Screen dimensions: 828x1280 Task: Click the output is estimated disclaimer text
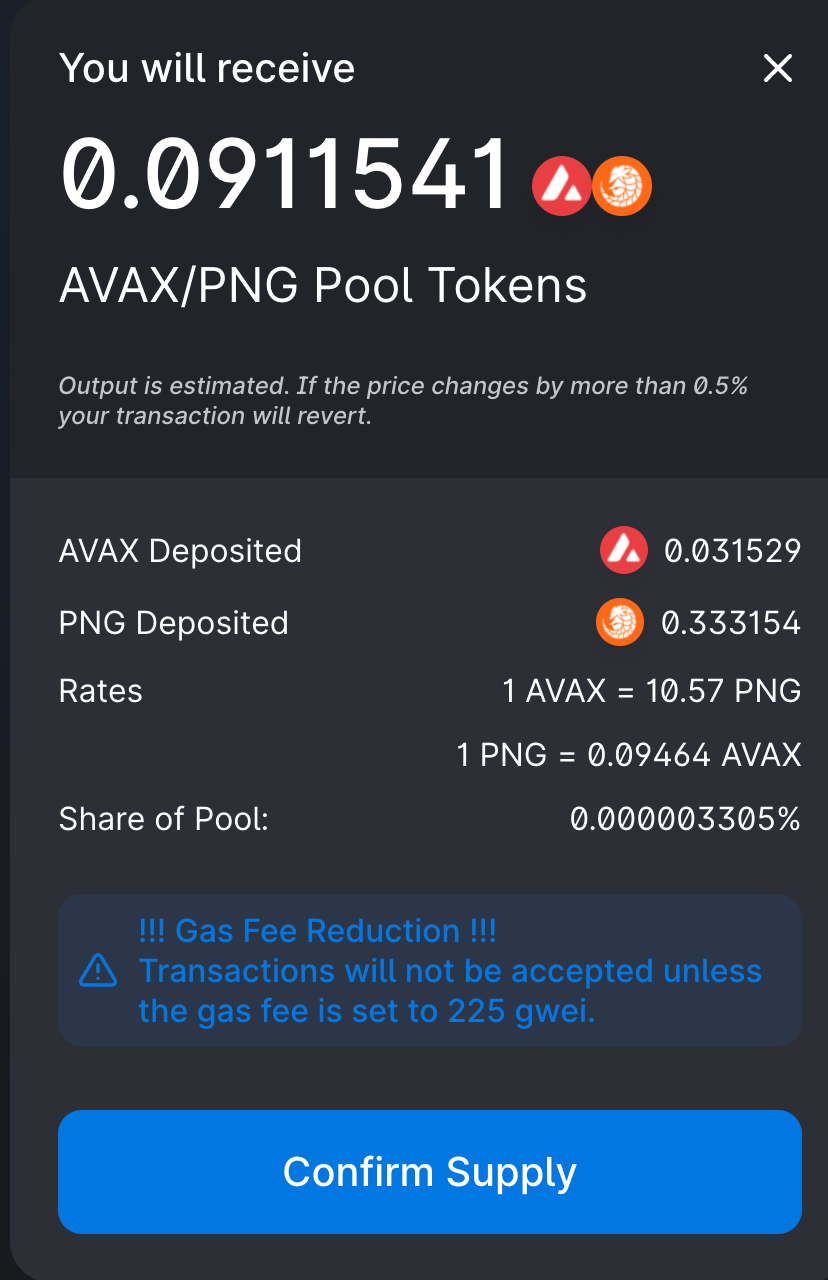click(403, 400)
